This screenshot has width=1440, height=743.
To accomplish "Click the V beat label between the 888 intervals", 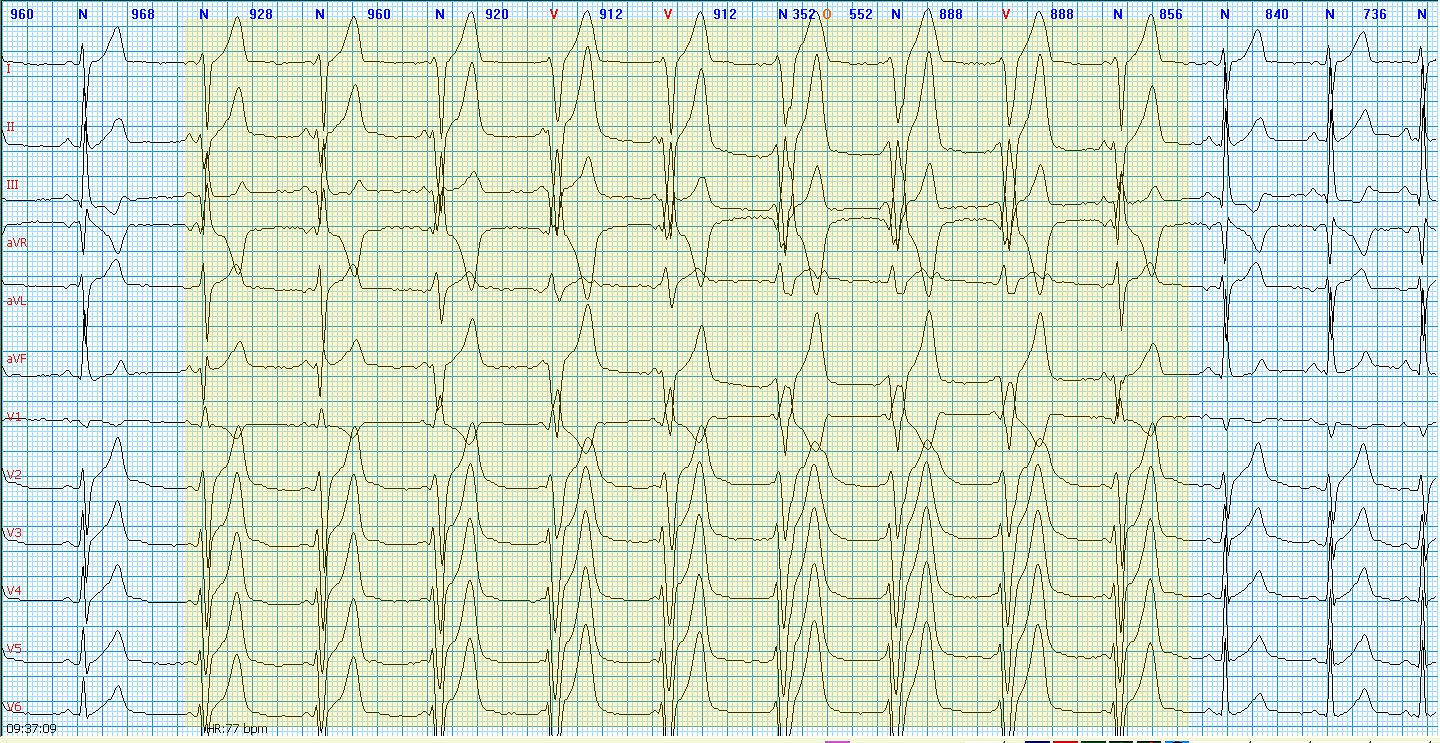I will pyautogui.click(x=1006, y=14).
